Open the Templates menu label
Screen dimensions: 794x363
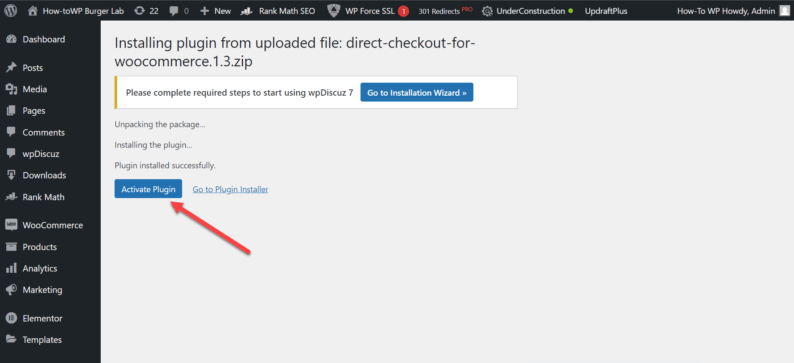tap(42, 340)
